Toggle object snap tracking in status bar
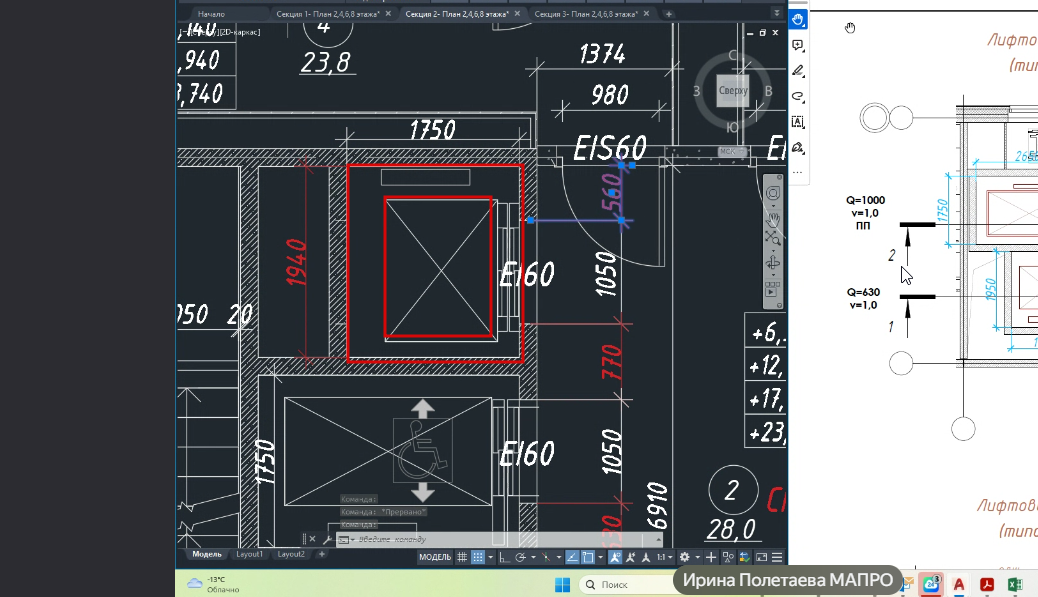This screenshot has width=1038, height=597. coord(572,557)
